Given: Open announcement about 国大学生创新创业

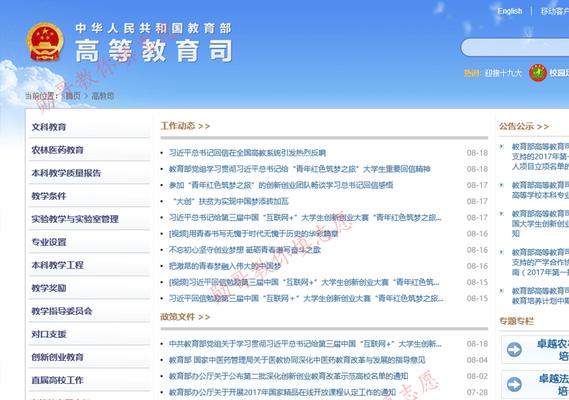Looking at the screenshot, I should point(540,224).
